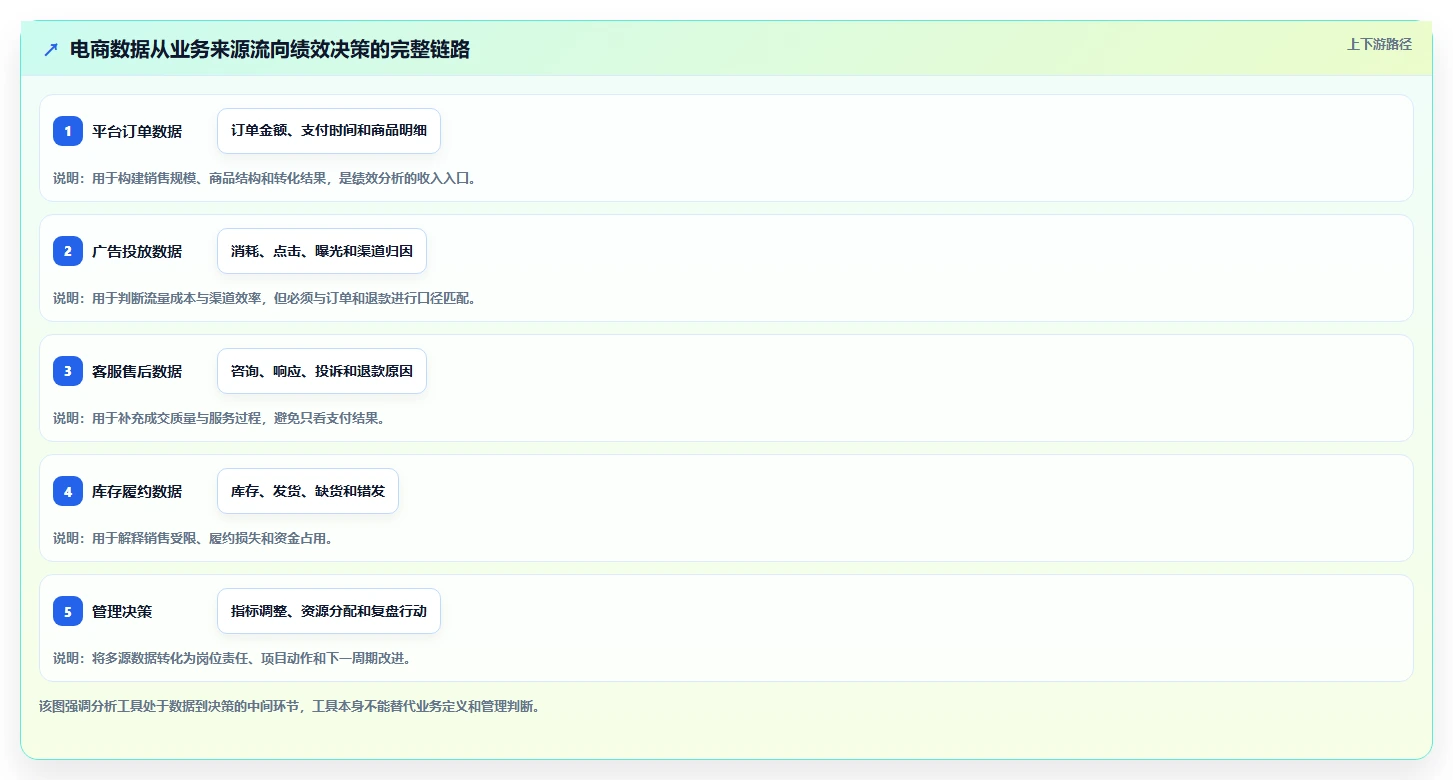Click the 广告投放数据 heading

click(137, 251)
